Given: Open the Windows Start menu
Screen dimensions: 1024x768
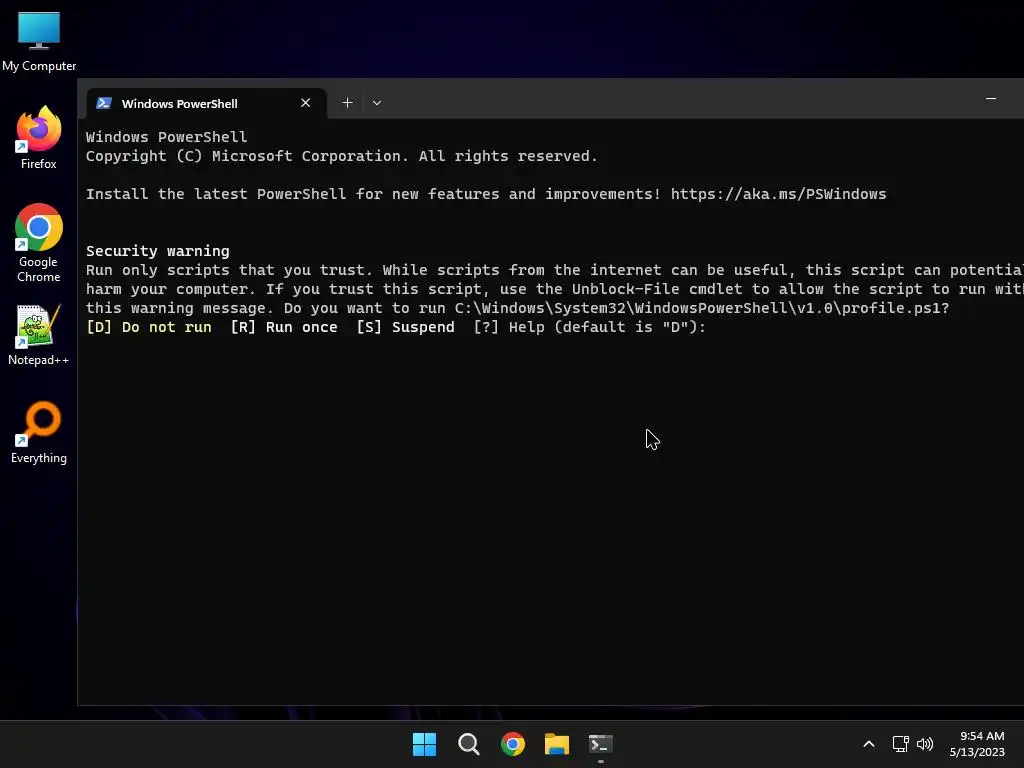Looking at the screenshot, I should (424, 744).
